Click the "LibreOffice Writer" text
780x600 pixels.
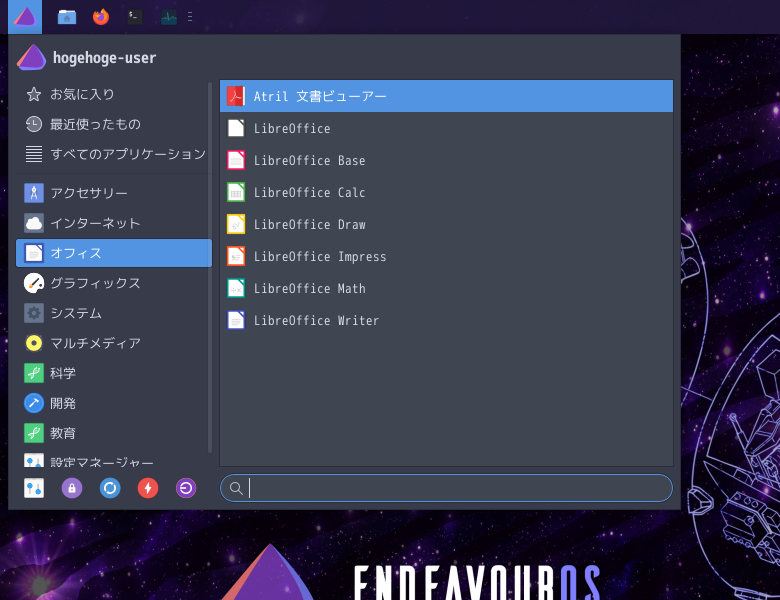click(x=316, y=320)
